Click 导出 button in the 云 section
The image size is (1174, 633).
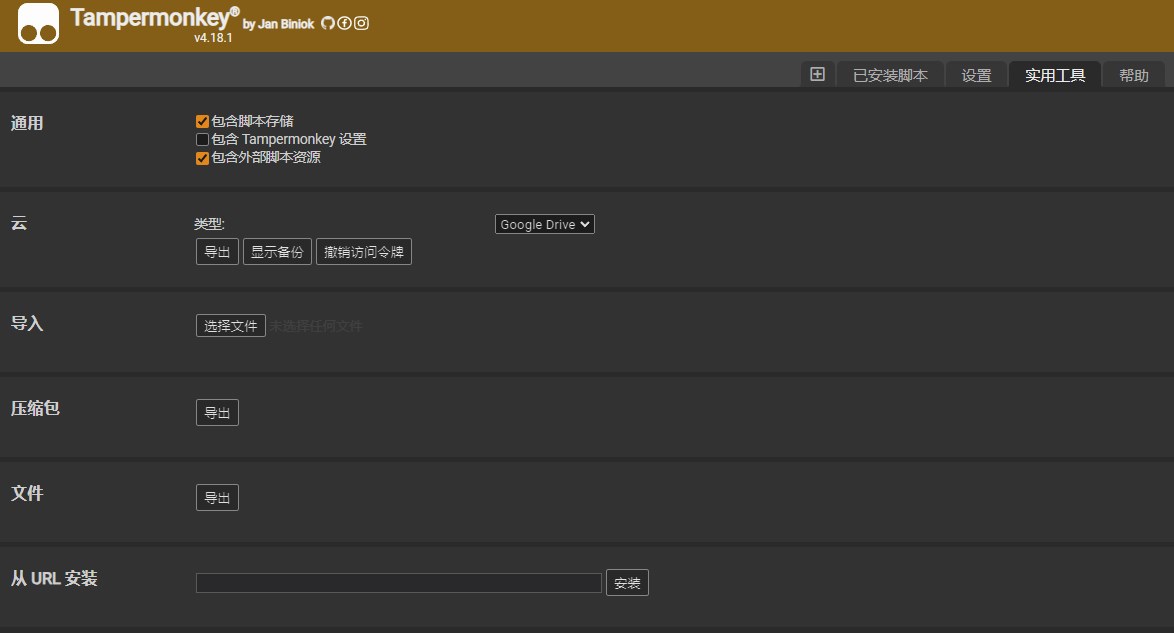[217, 252]
